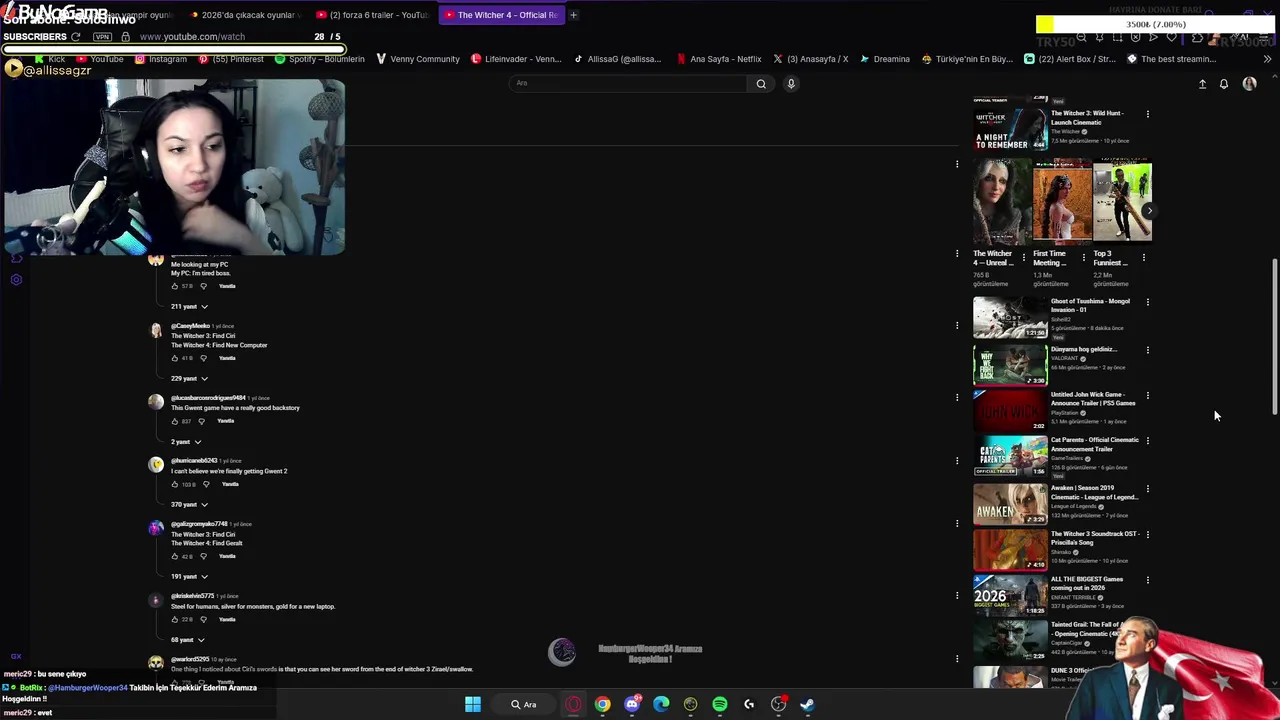
Task: Open Spotify from the taskbar
Action: click(x=720, y=704)
